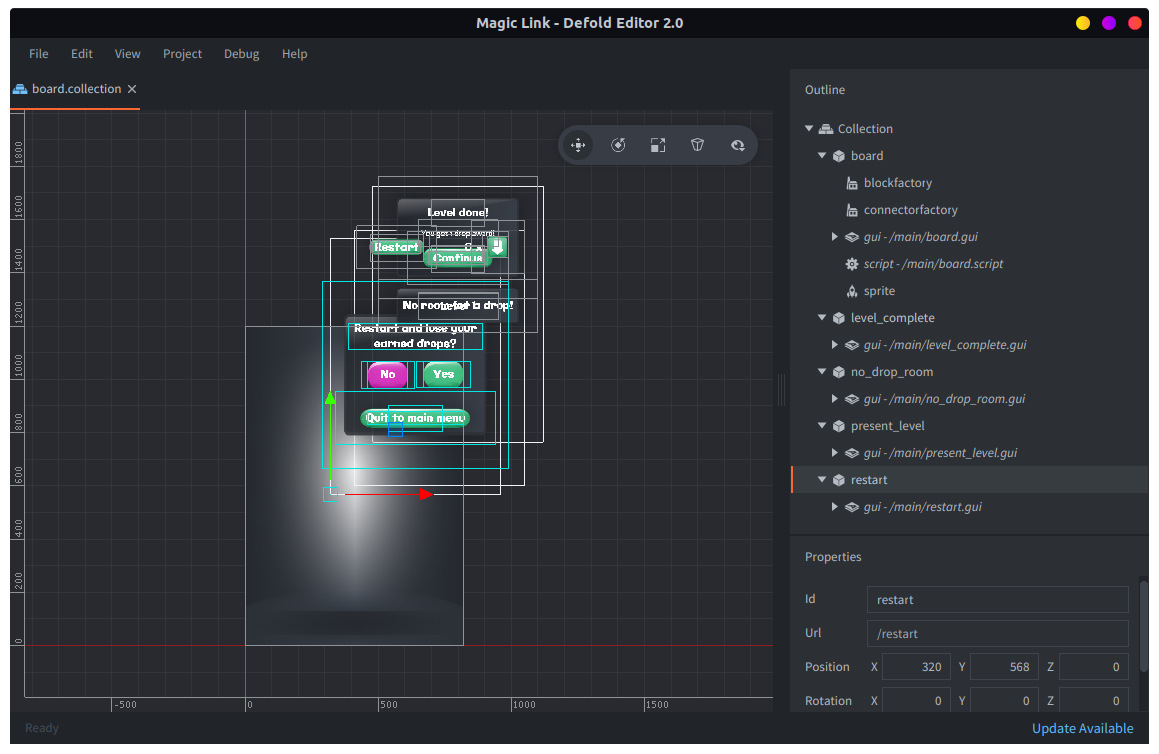Open the visibility filters popup
The width and height of the screenshot is (1159, 754).
[738, 145]
